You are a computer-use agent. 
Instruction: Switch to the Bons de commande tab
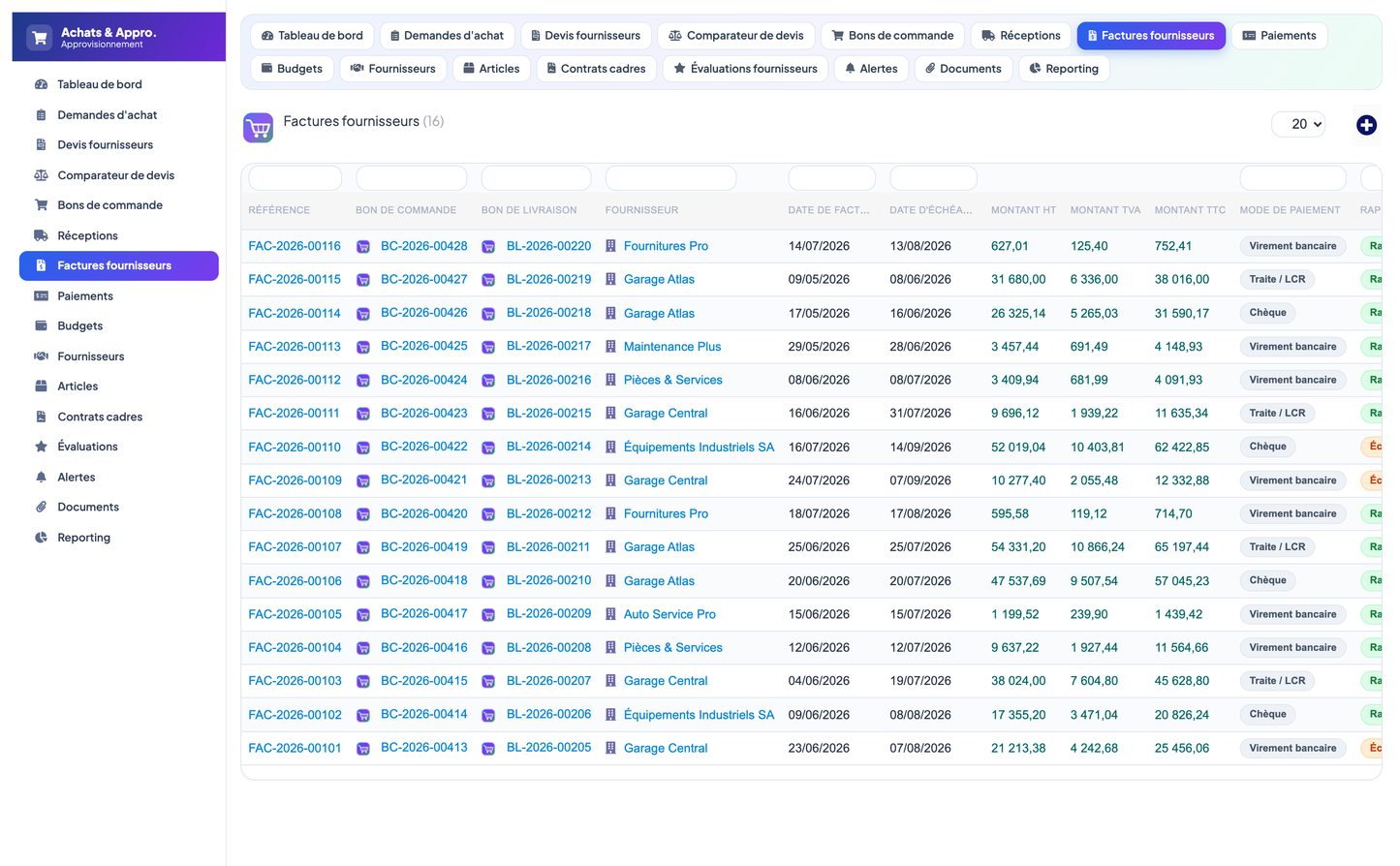pyautogui.click(x=892, y=36)
